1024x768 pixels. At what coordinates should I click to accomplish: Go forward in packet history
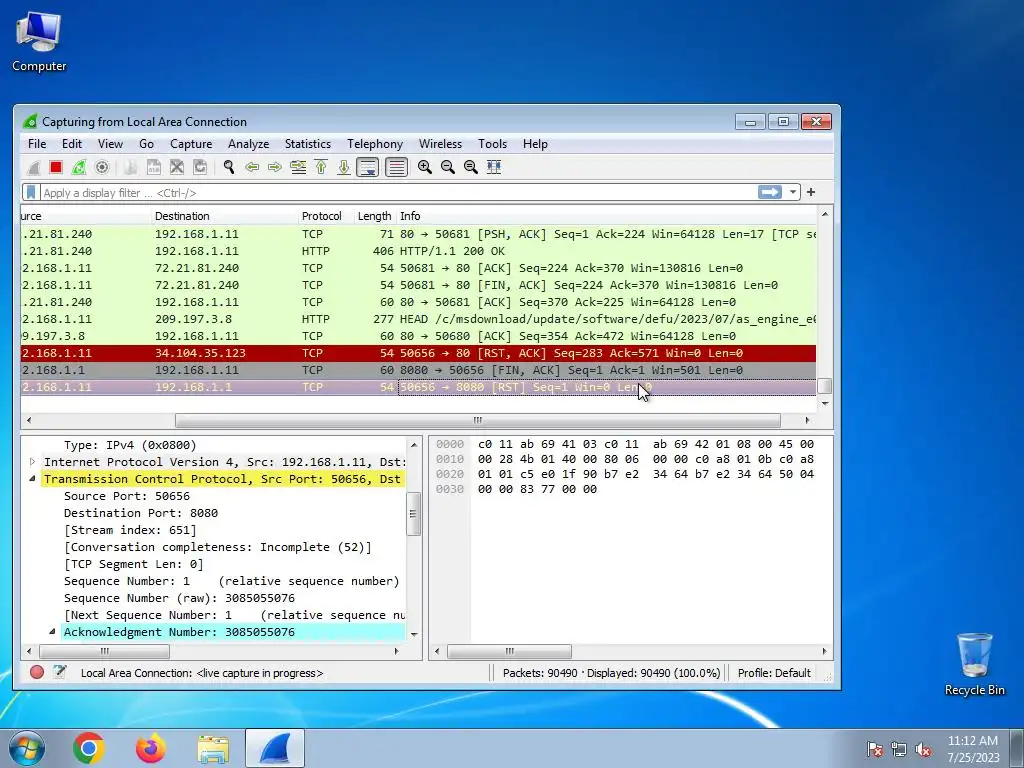274,167
